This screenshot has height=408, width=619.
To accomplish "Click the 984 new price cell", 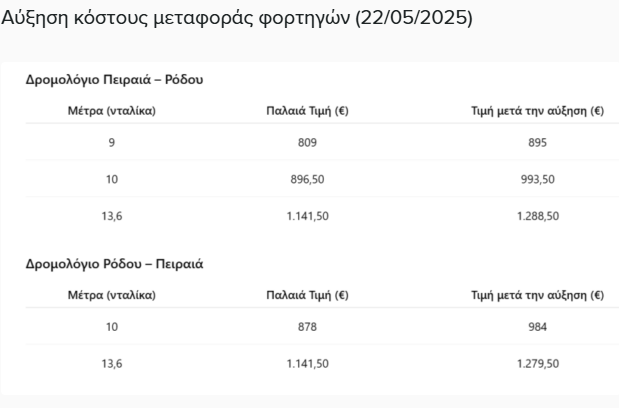I will click(x=538, y=327).
